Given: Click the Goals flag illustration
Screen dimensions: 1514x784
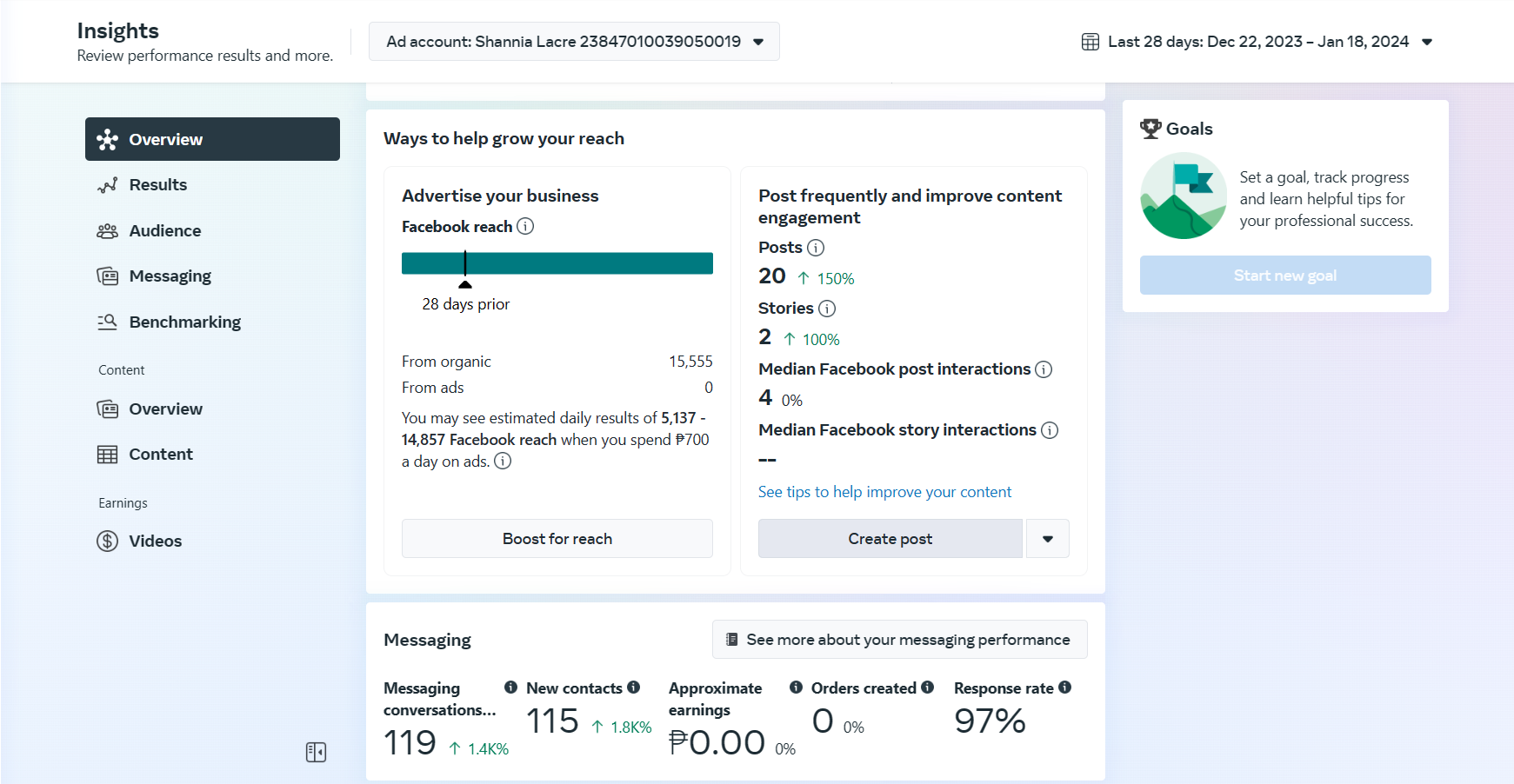Looking at the screenshot, I should coord(1184,196).
